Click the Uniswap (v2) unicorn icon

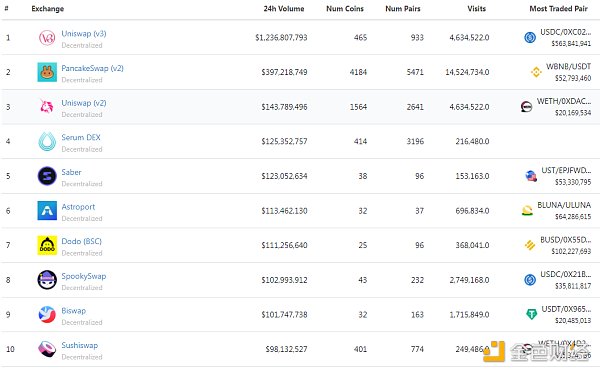coord(47,107)
